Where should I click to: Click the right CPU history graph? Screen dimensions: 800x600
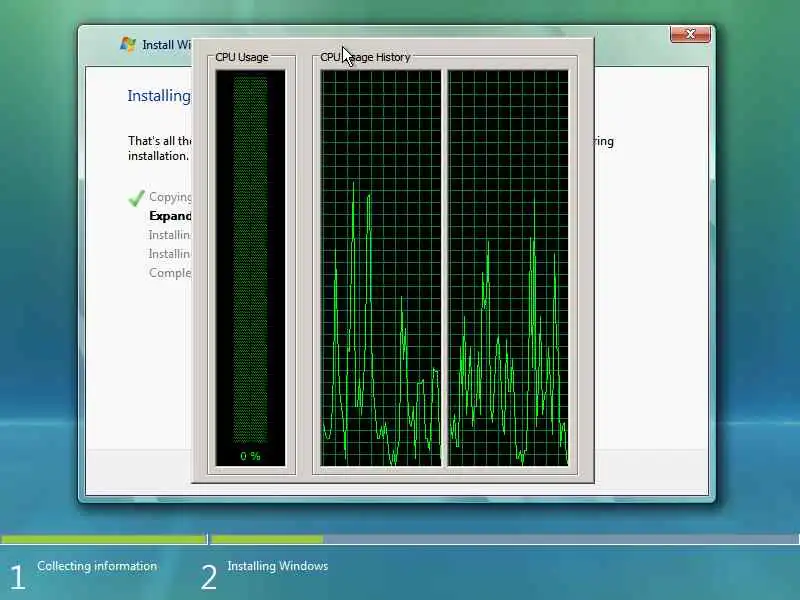click(x=508, y=268)
